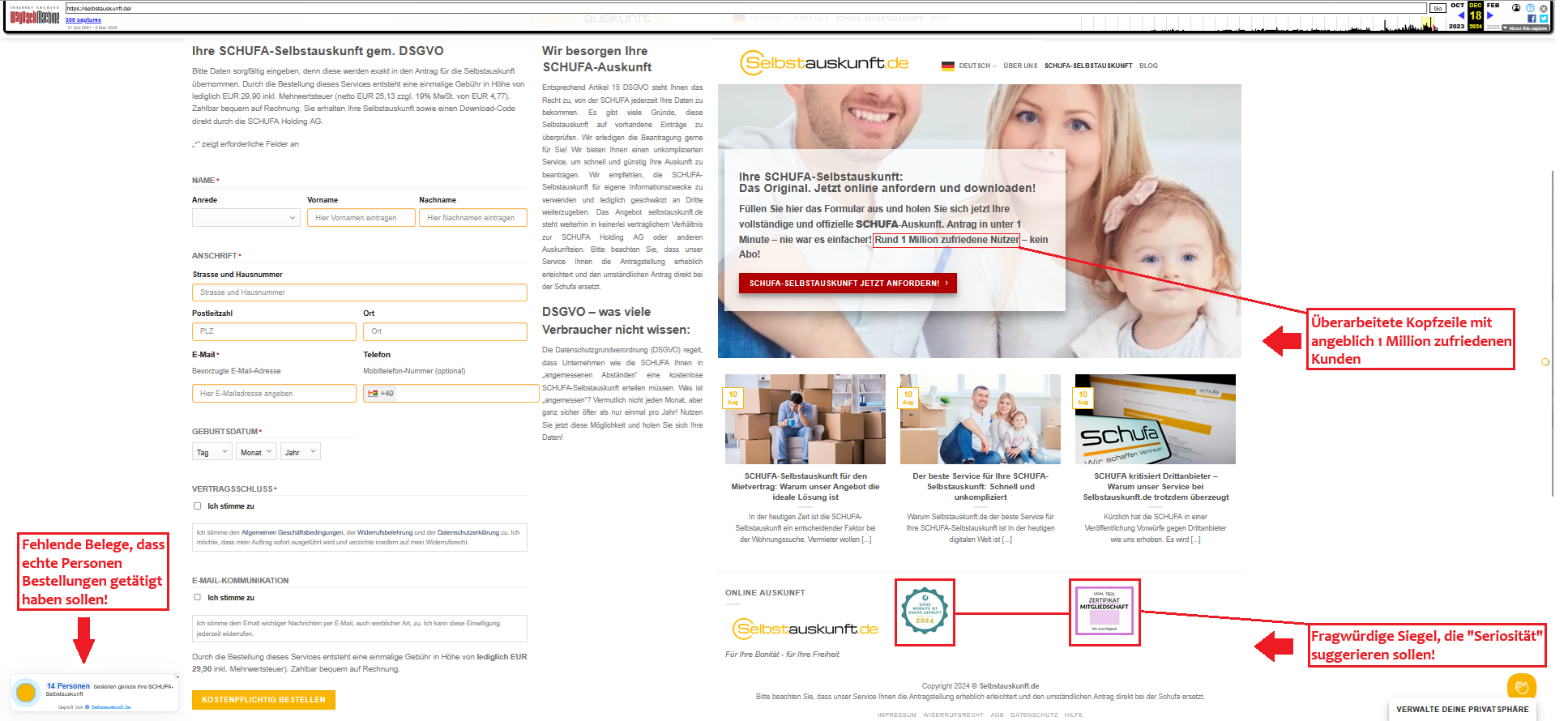Open the HILFE footer link
This screenshot has width=1568, height=721.
[1074, 715]
